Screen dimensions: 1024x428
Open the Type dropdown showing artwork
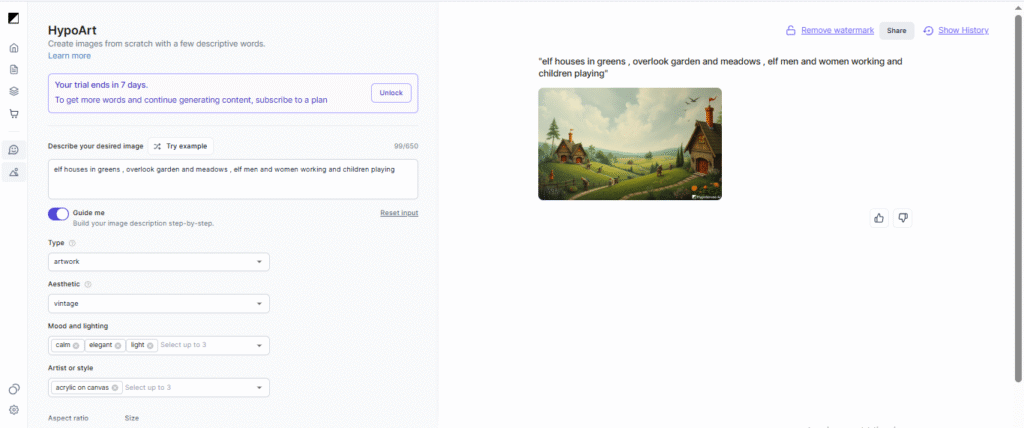pyautogui.click(x=159, y=262)
